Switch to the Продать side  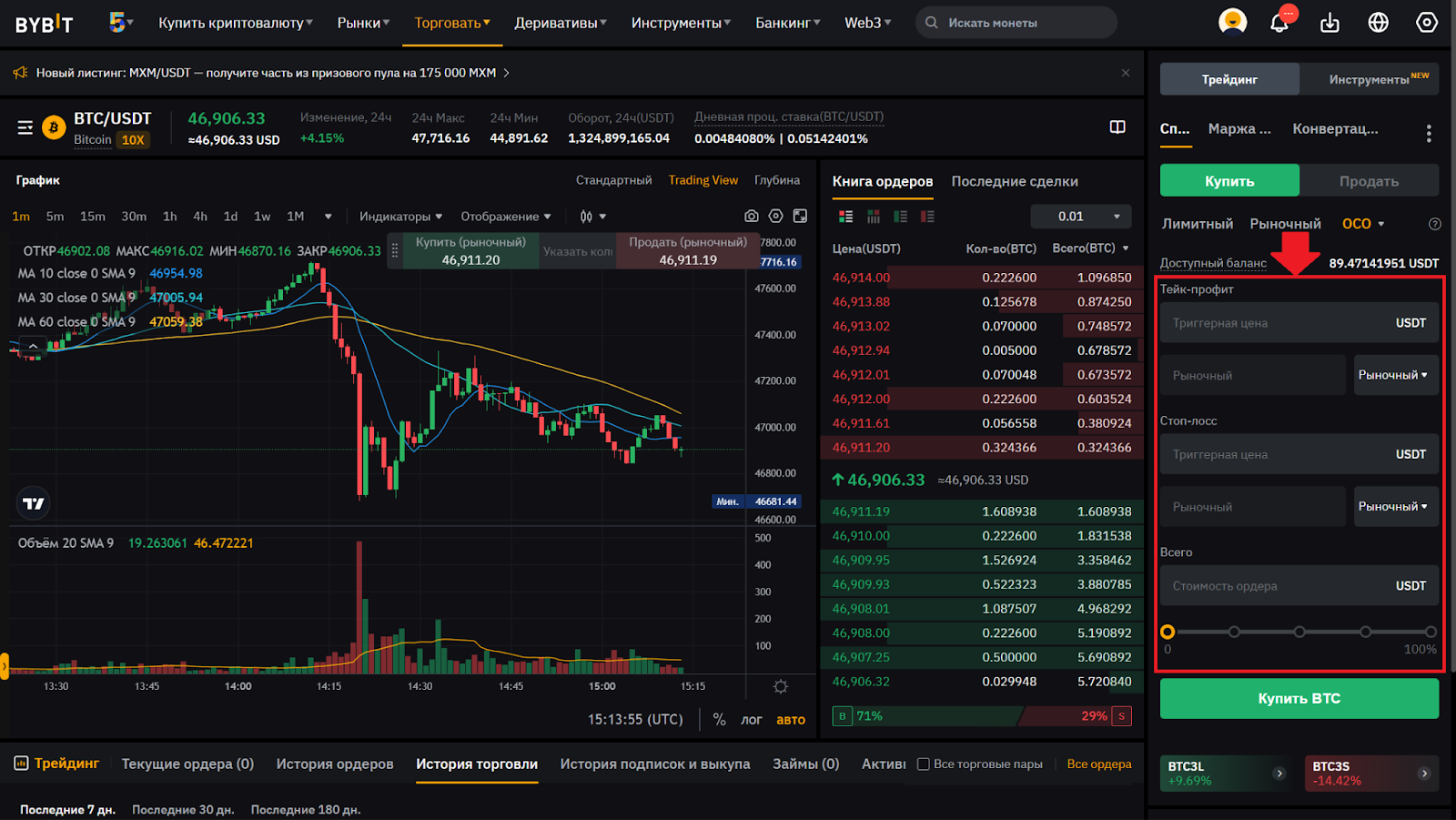click(1369, 180)
